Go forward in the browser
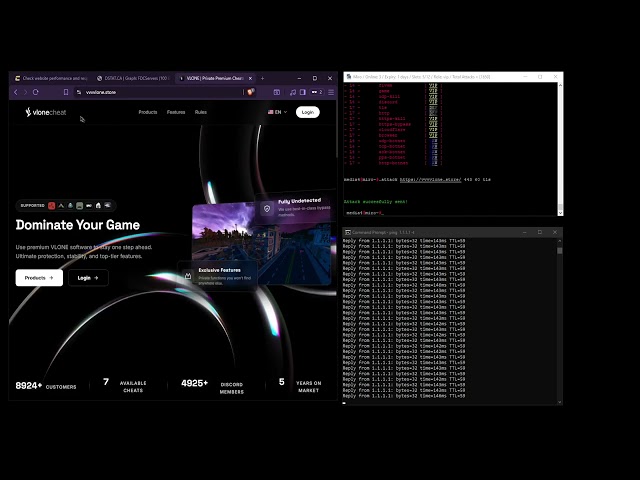640x480 pixels. pos(25,92)
